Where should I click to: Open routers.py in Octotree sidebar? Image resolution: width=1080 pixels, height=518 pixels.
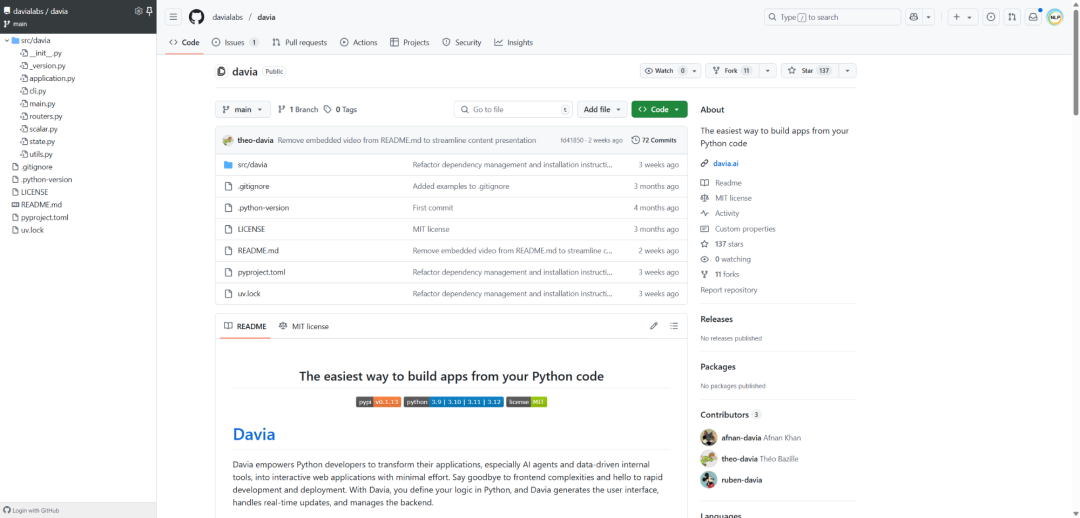coord(46,116)
